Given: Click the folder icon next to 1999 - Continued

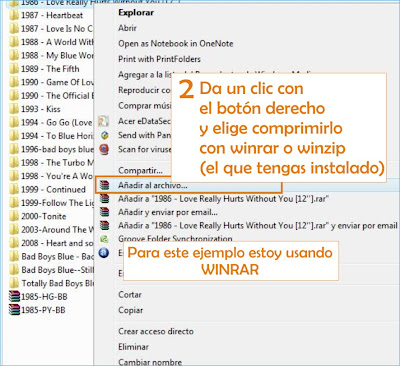Looking at the screenshot, I should [14, 190].
